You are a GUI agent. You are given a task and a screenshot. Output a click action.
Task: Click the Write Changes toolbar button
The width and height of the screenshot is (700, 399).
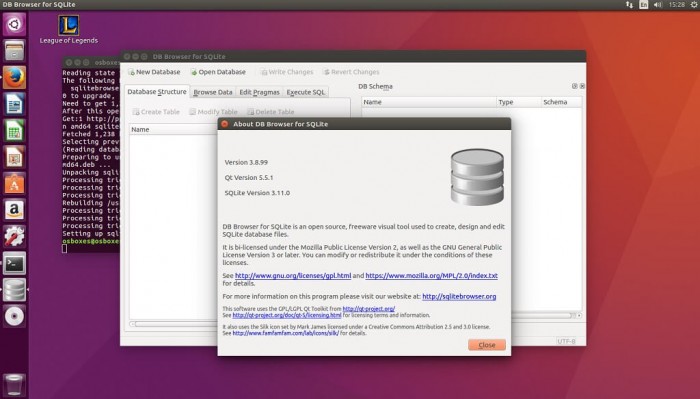coord(287,72)
